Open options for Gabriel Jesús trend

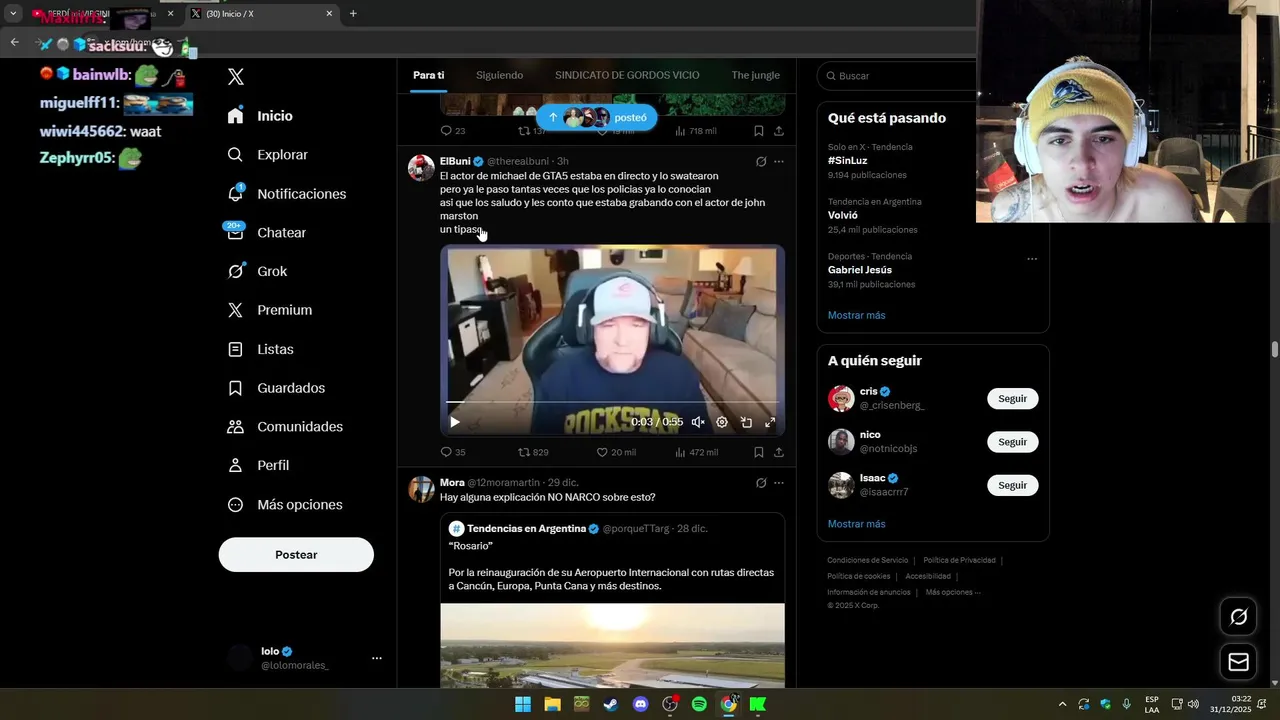(x=1032, y=259)
